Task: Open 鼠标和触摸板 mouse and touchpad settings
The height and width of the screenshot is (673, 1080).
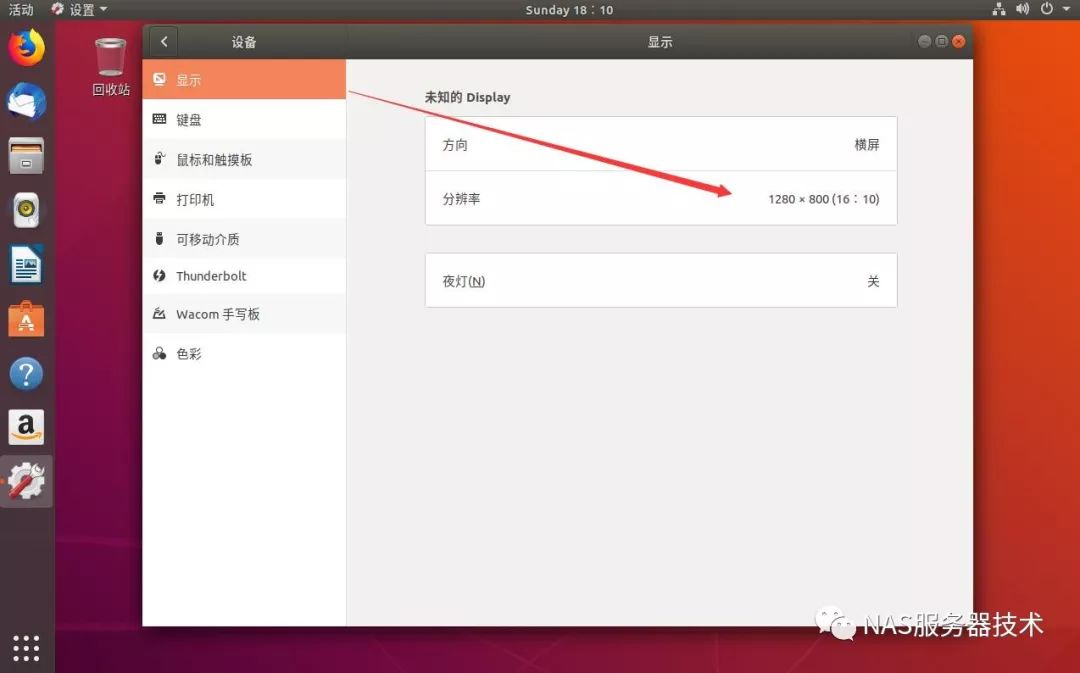Action: tap(244, 159)
